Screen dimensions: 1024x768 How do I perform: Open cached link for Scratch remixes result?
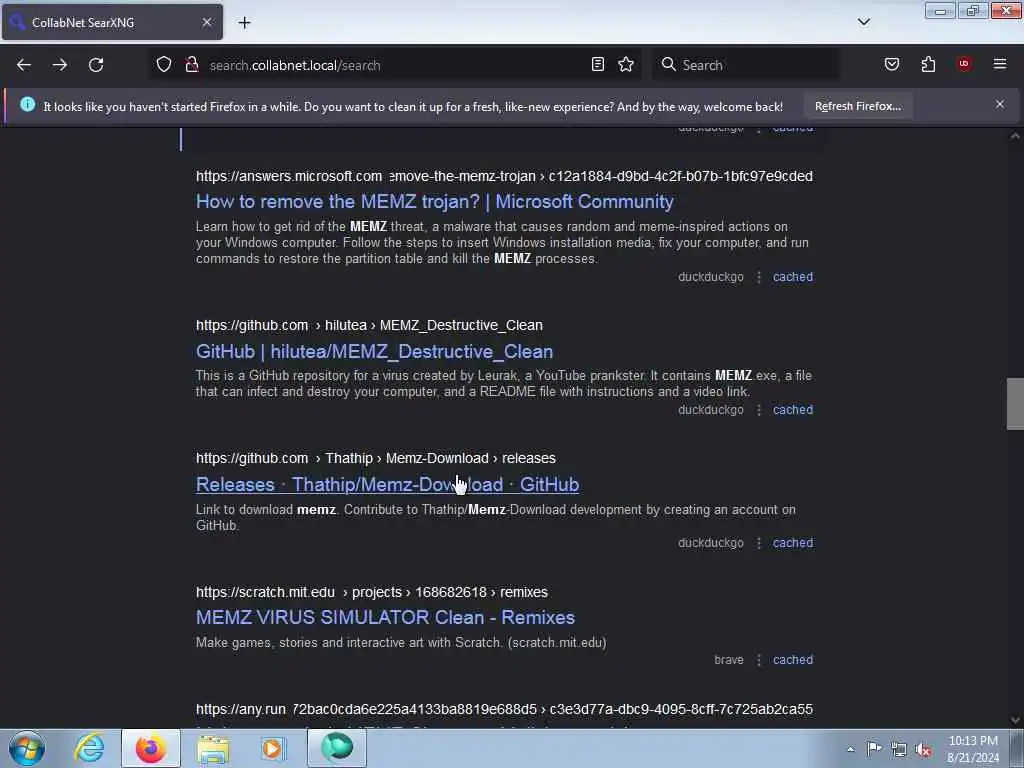click(x=793, y=660)
